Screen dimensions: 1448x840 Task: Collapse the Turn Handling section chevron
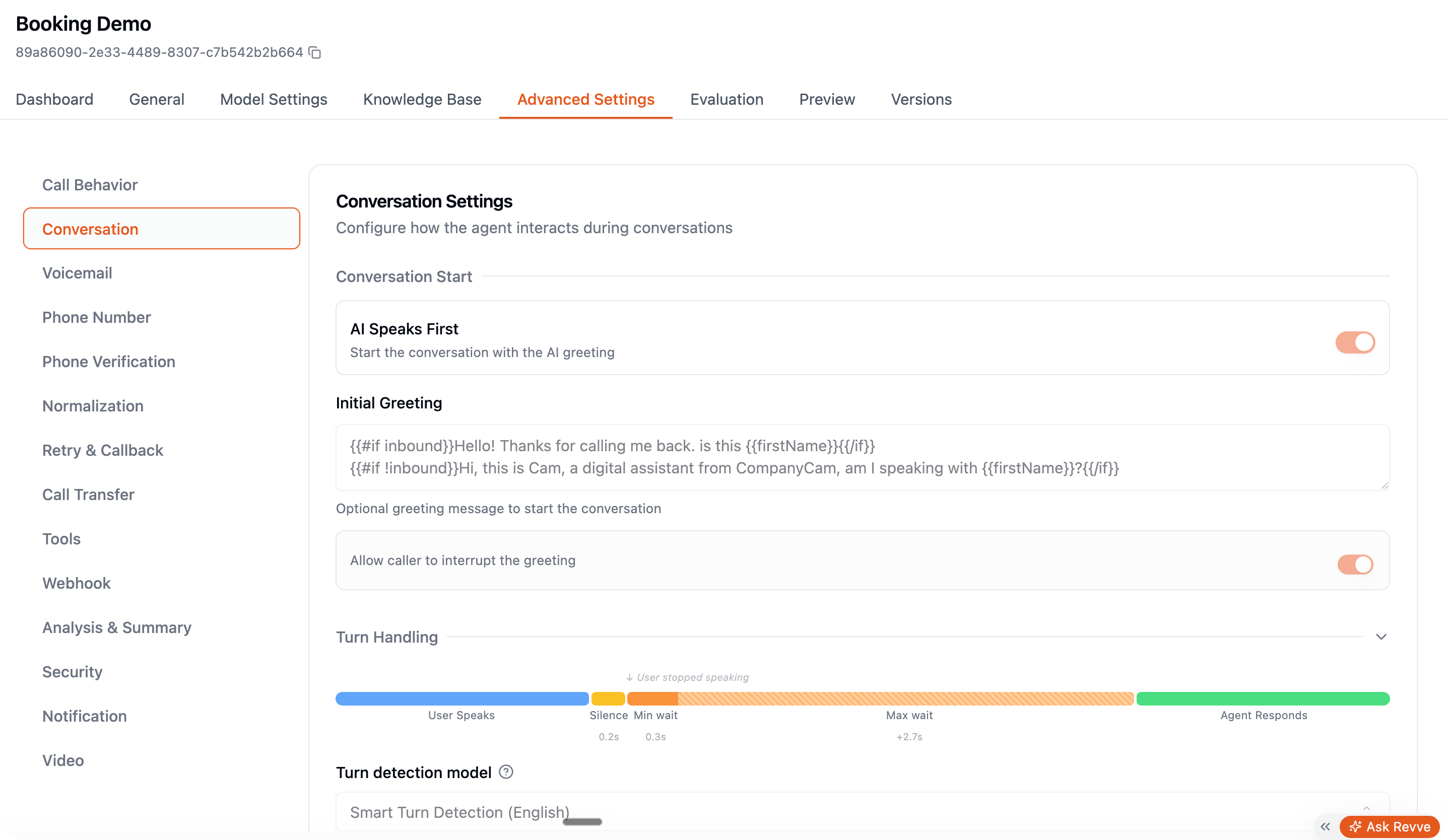click(x=1381, y=637)
